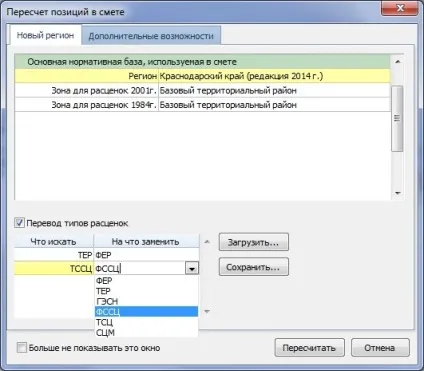Switch to the Новый регион tab

[x=45, y=35]
